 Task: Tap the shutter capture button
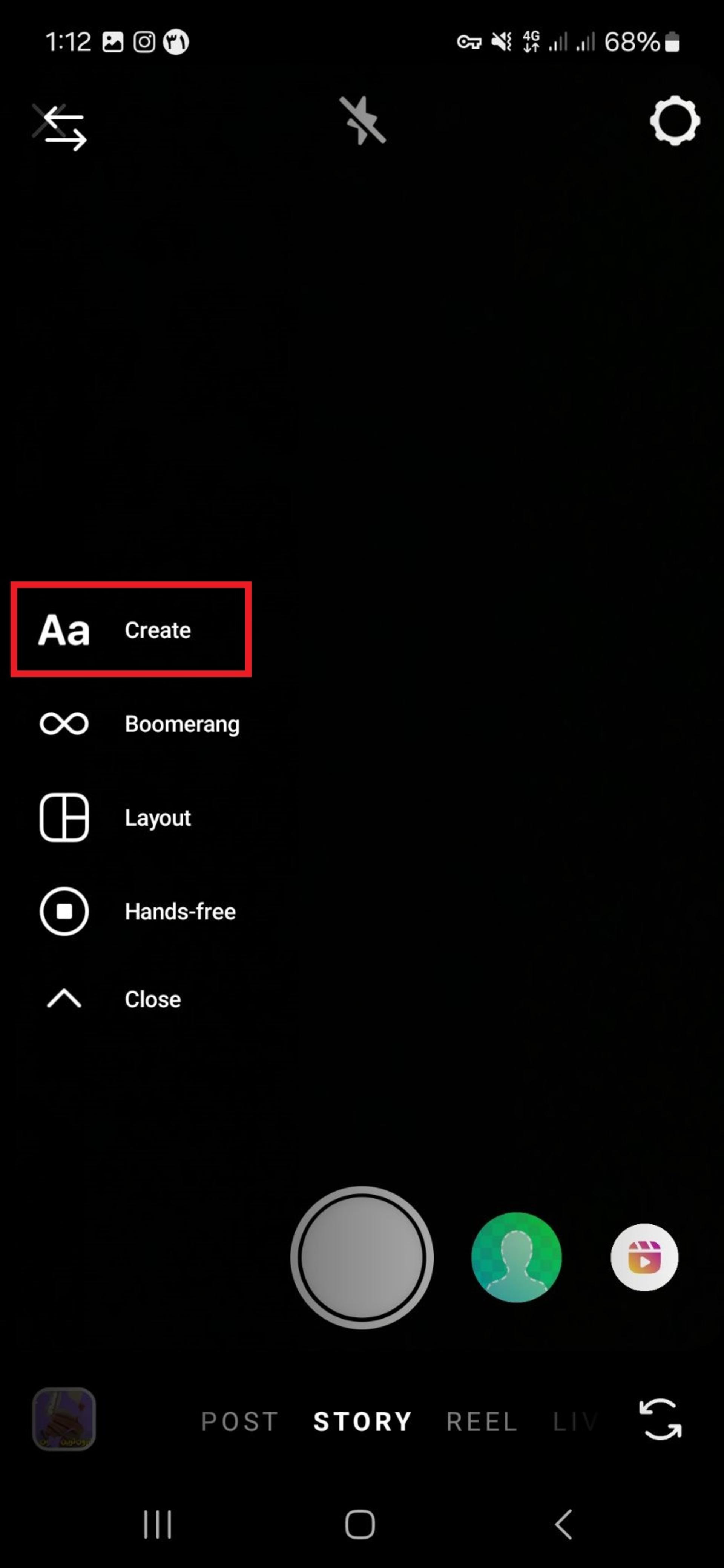click(x=362, y=1257)
